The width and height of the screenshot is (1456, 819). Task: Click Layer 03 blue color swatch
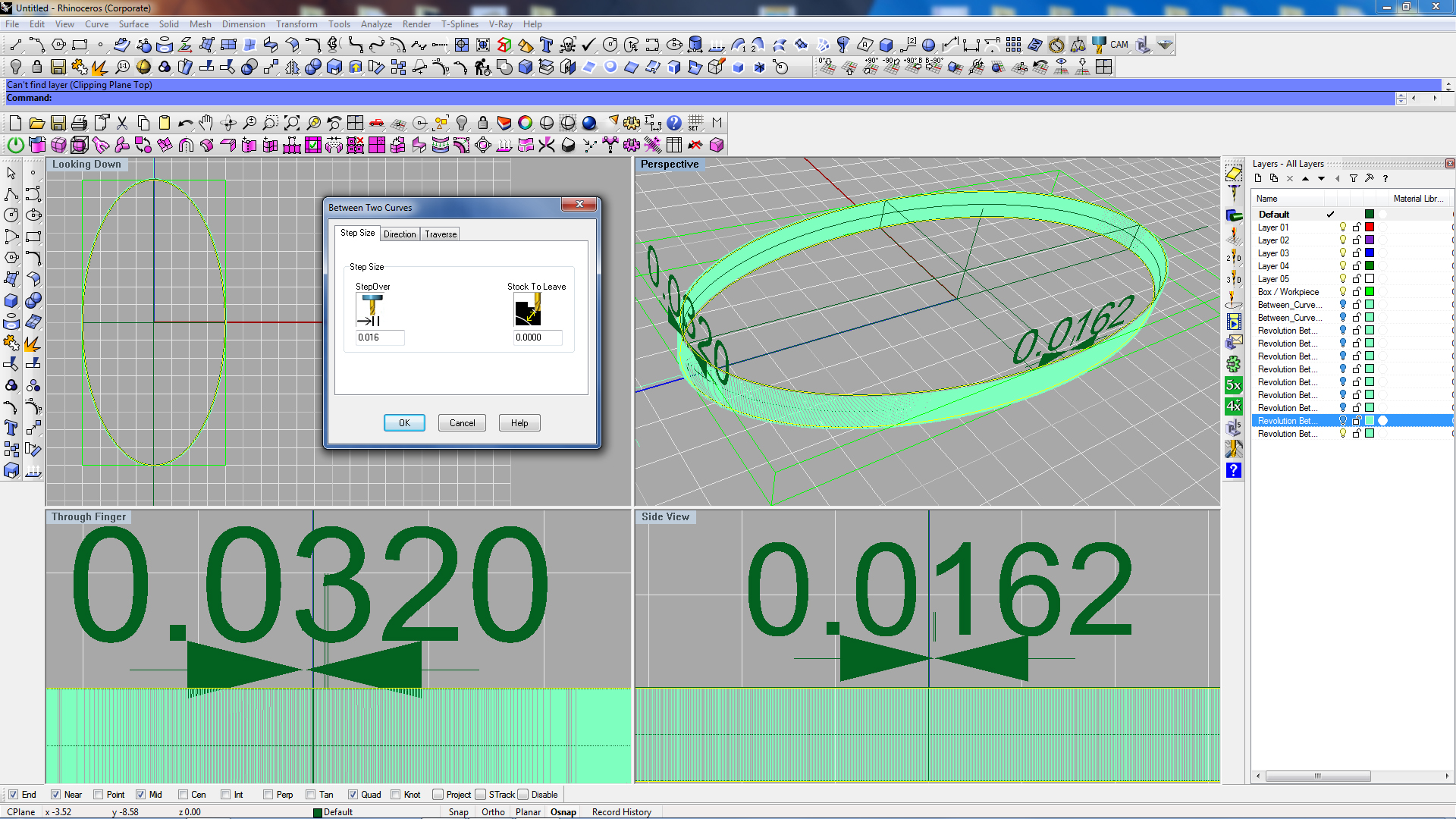coord(1370,253)
